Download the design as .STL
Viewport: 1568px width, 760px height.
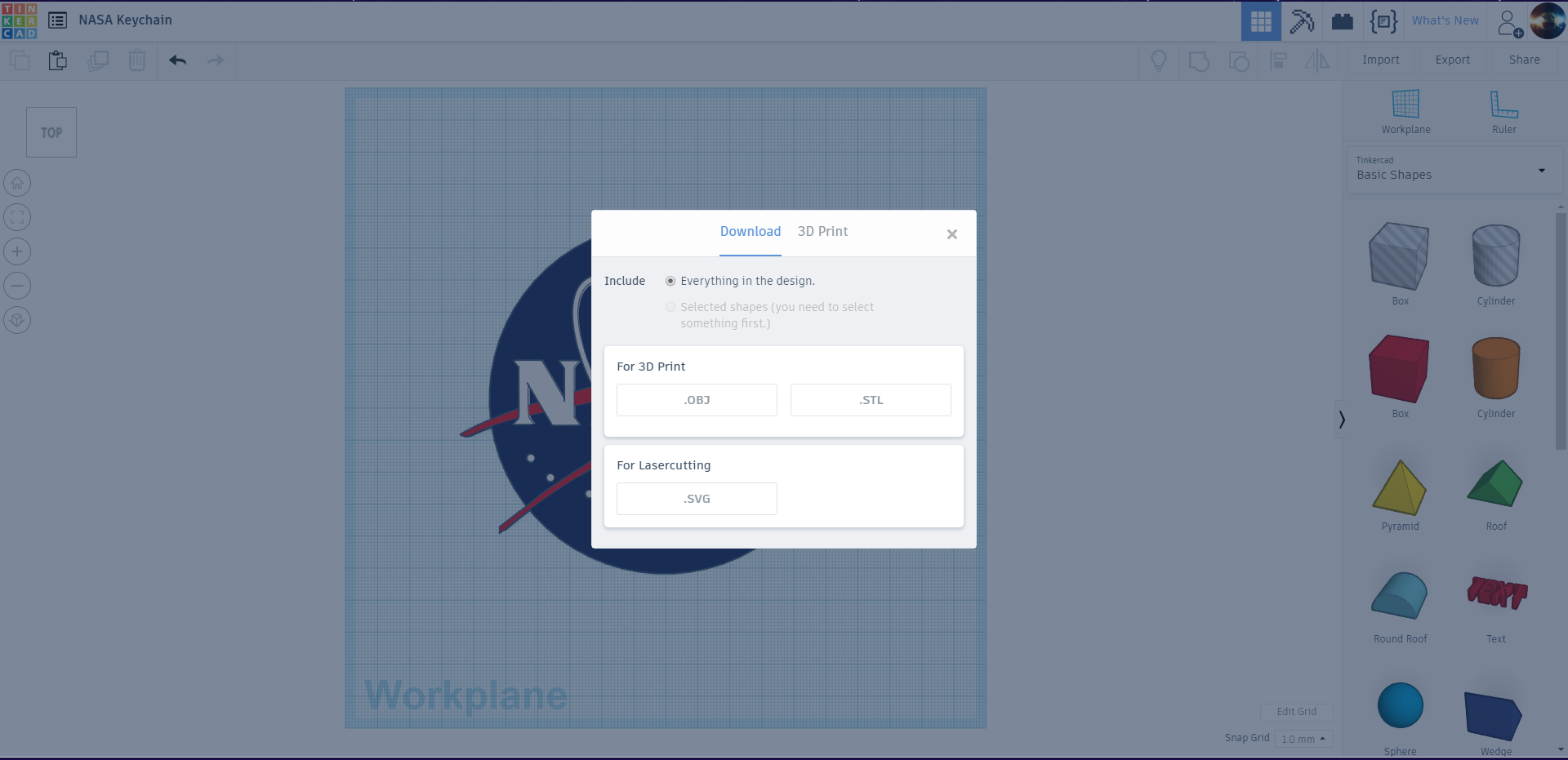point(871,400)
